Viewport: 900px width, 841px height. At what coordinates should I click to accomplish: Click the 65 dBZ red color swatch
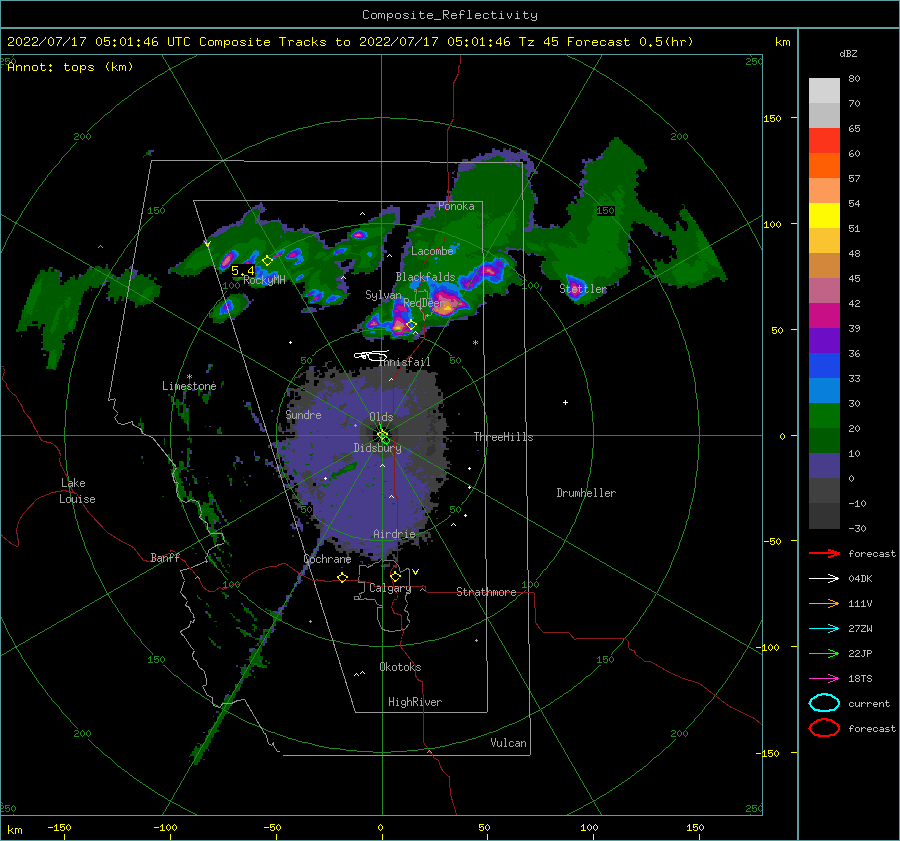[x=824, y=140]
